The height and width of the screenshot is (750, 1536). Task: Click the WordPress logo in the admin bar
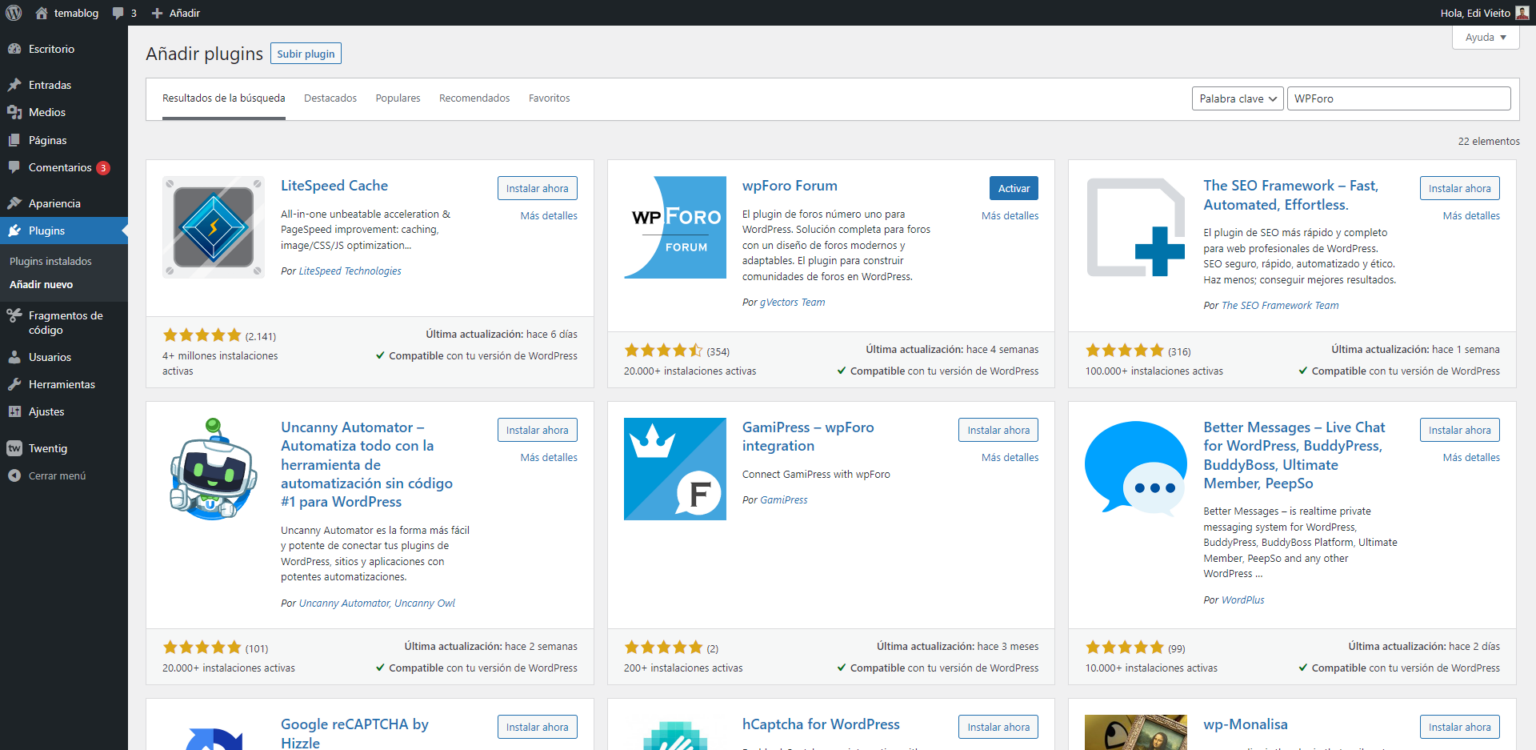(x=13, y=12)
